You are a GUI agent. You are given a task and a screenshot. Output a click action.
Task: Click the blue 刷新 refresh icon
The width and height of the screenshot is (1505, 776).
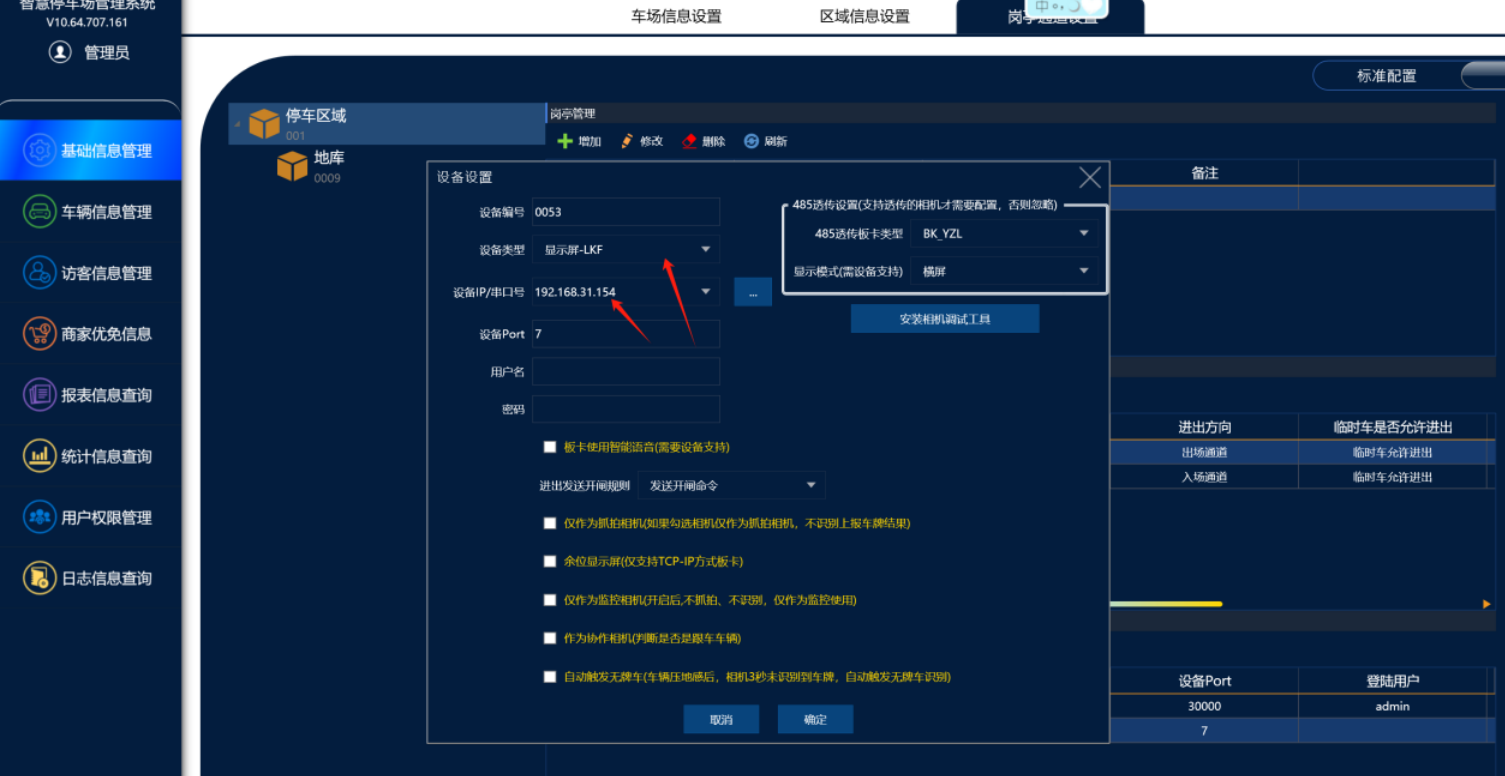tap(752, 141)
